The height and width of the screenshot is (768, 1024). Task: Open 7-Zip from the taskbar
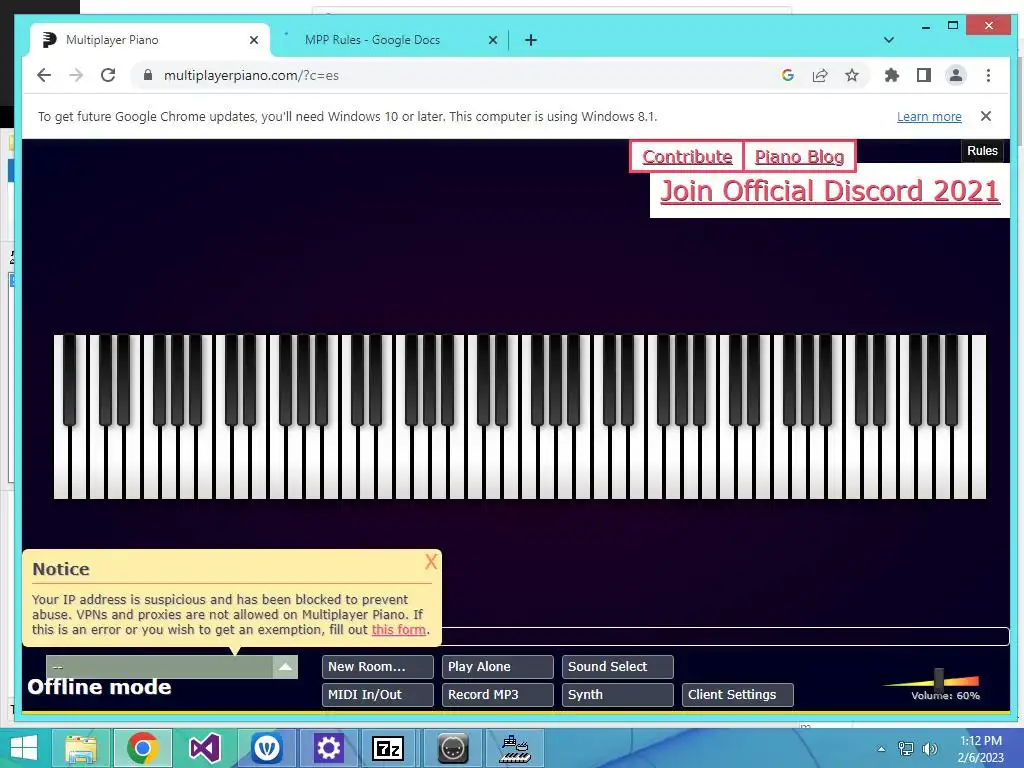[390, 748]
